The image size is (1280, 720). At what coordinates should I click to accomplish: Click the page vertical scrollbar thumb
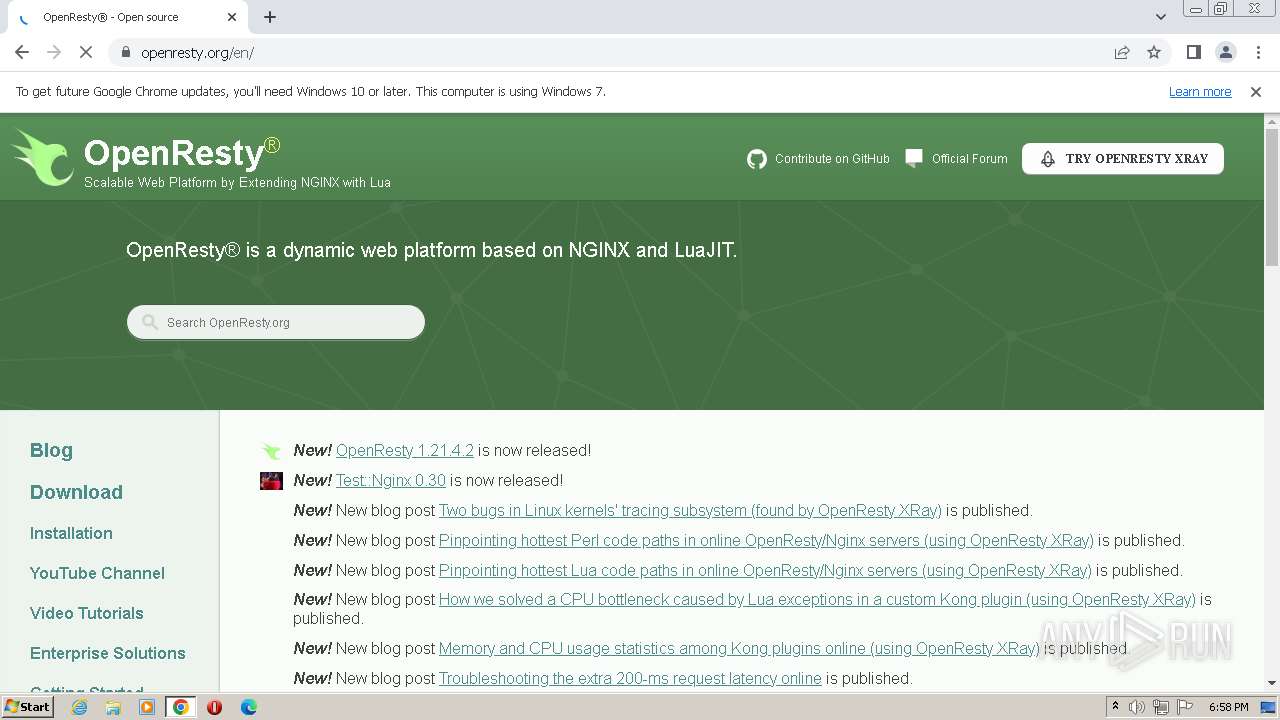[x=1272, y=195]
